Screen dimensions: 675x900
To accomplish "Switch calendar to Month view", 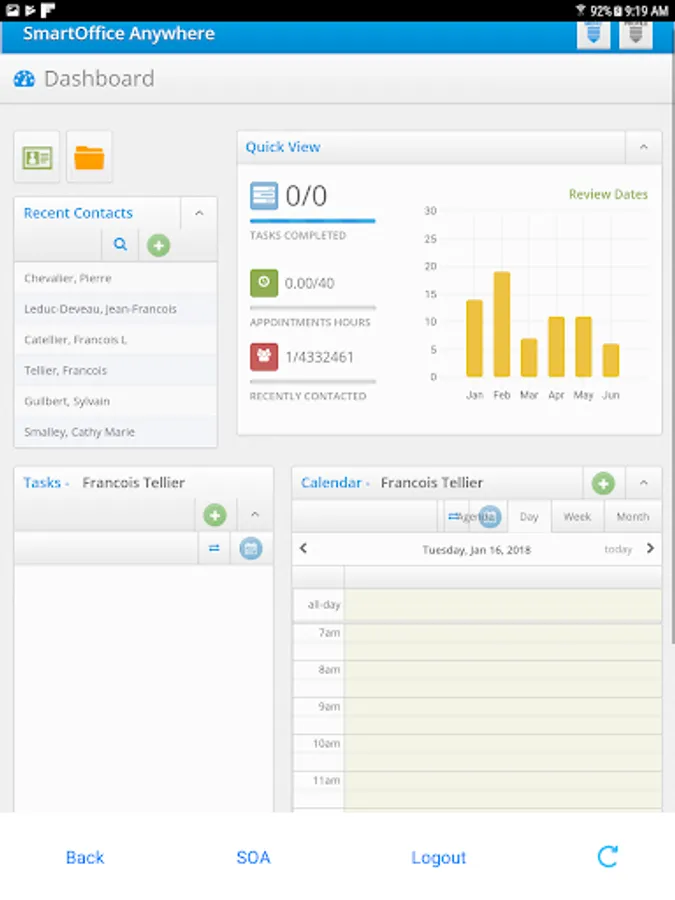I will pos(633,517).
